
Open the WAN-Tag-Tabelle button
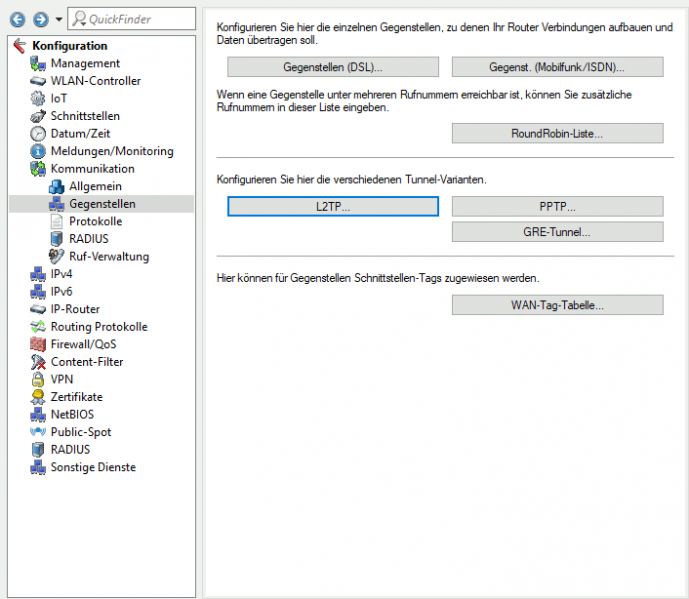pos(557,305)
